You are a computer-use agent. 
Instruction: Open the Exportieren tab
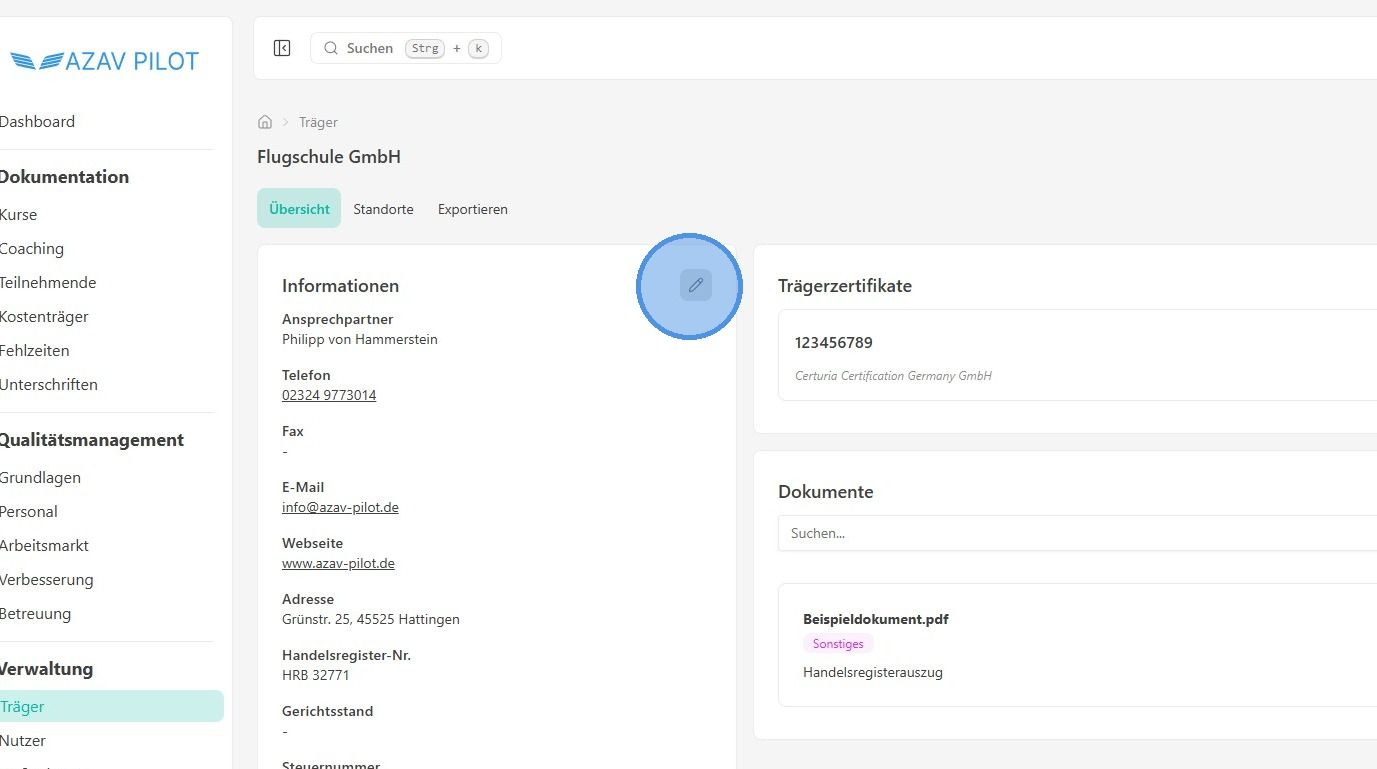coord(473,209)
